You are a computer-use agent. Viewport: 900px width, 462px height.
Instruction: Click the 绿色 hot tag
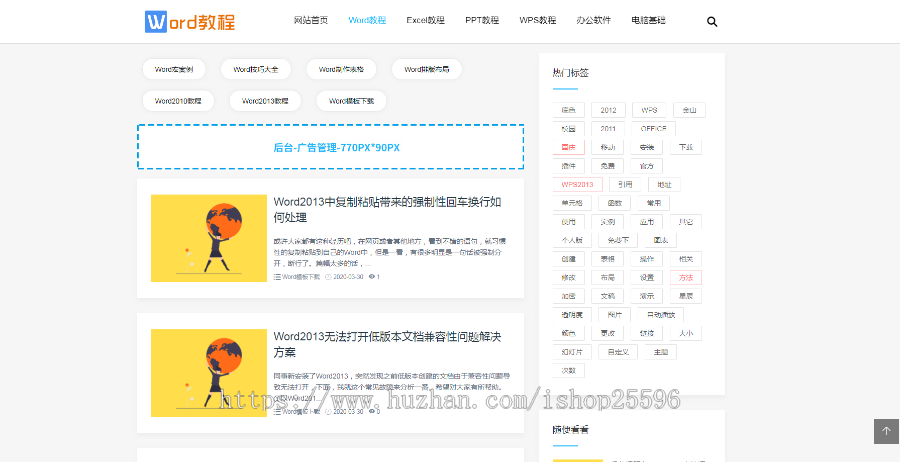(568, 110)
